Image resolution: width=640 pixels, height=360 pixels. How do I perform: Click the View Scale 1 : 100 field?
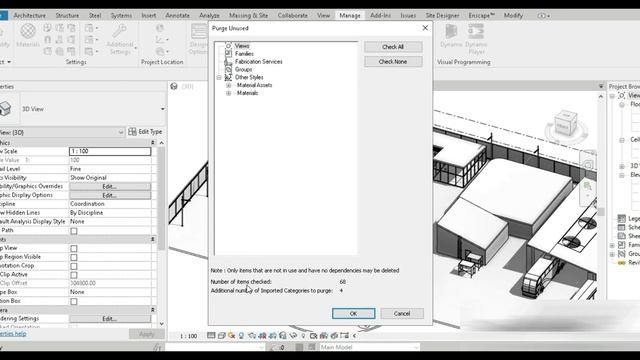(x=110, y=151)
